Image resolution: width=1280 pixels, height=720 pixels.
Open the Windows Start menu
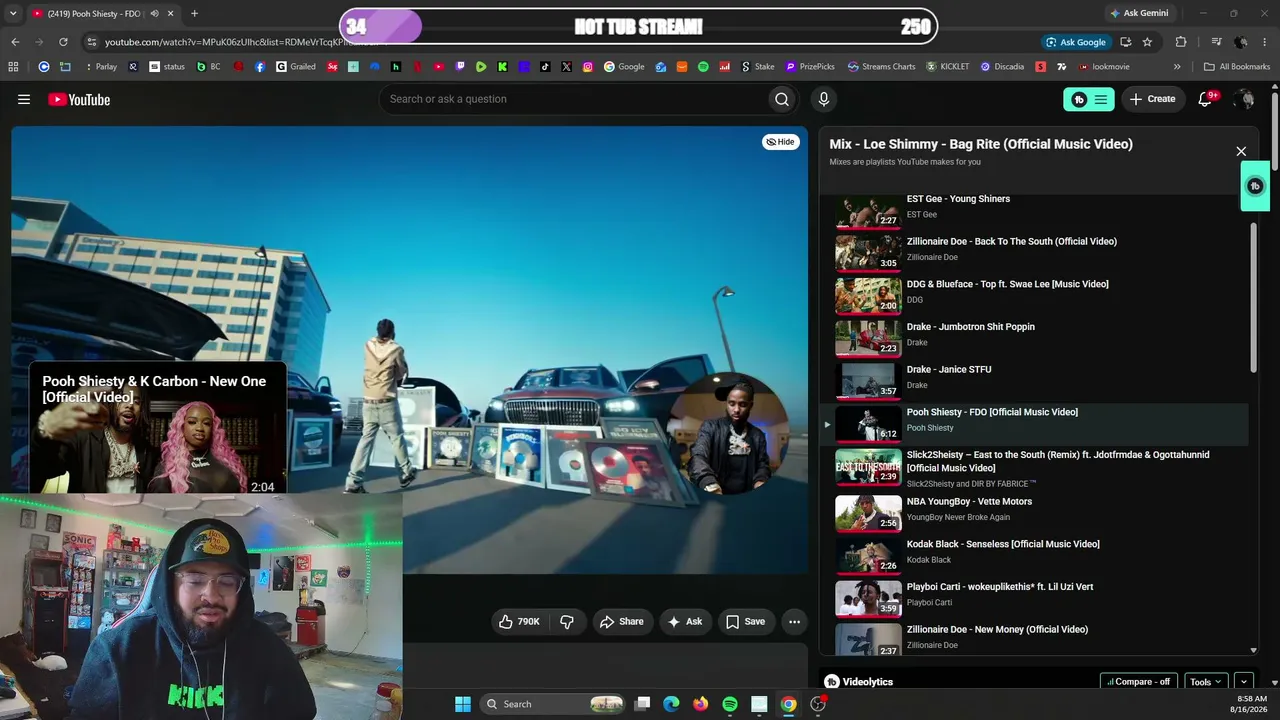click(x=463, y=704)
